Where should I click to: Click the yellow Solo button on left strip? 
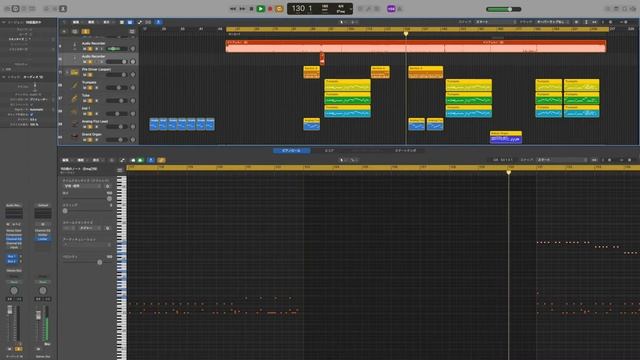click(18, 349)
